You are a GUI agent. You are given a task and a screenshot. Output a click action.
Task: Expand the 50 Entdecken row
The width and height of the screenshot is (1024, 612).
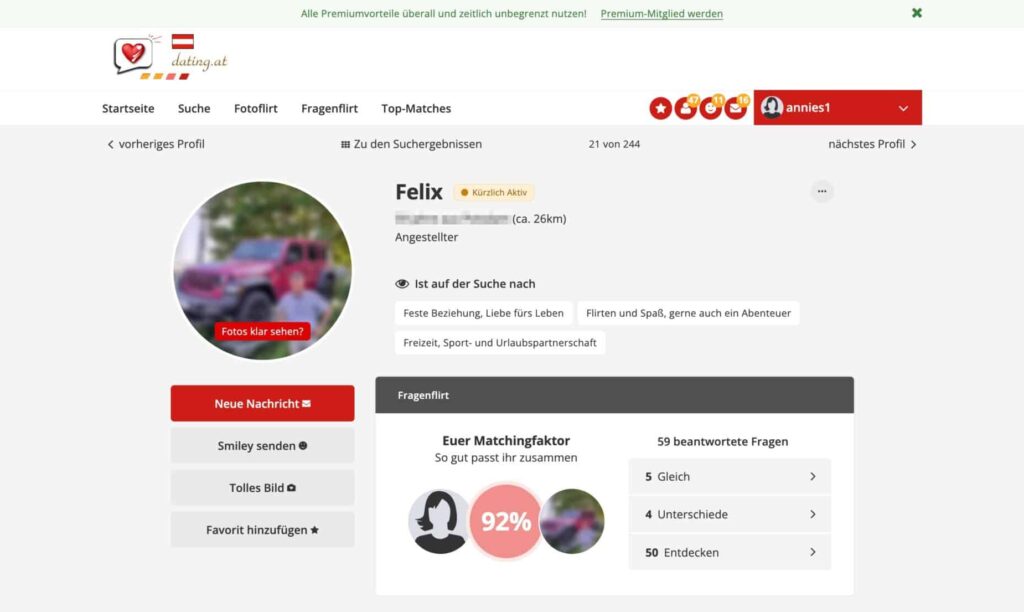729,553
